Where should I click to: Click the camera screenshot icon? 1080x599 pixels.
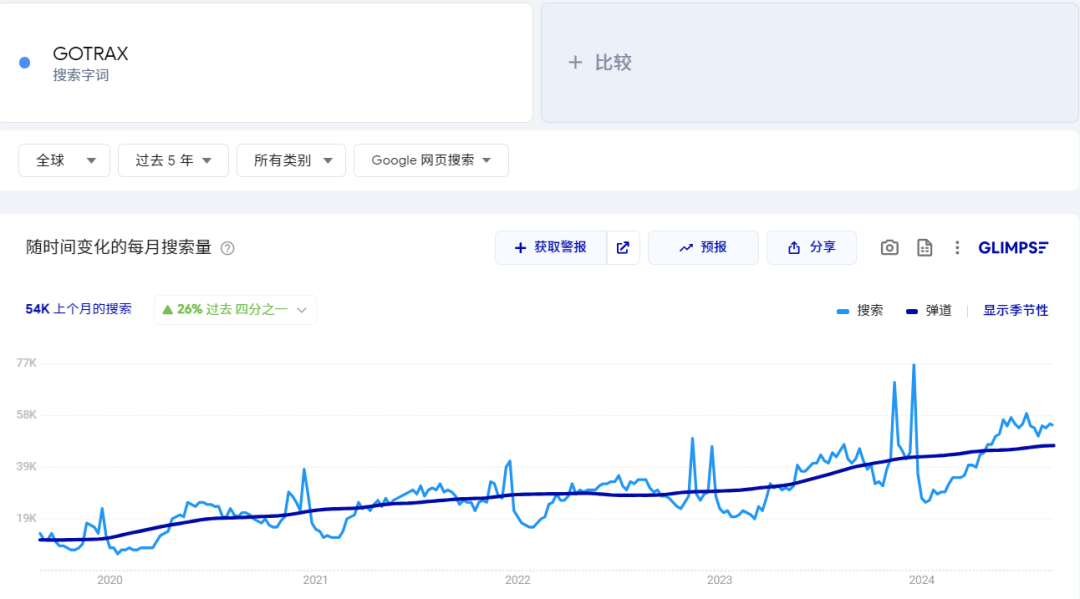click(x=889, y=247)
